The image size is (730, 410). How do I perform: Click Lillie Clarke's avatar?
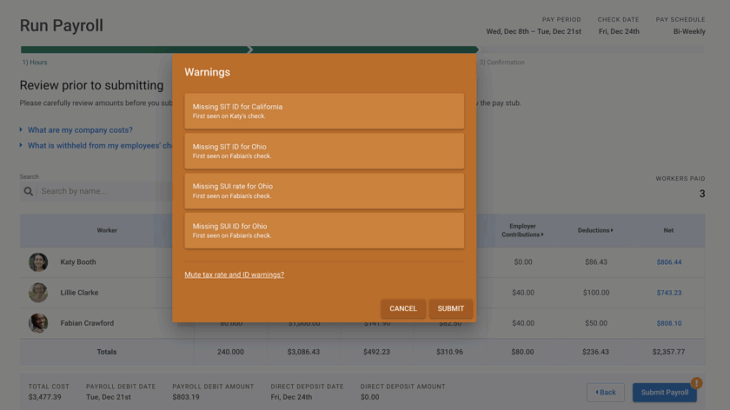tap(38, 293)
